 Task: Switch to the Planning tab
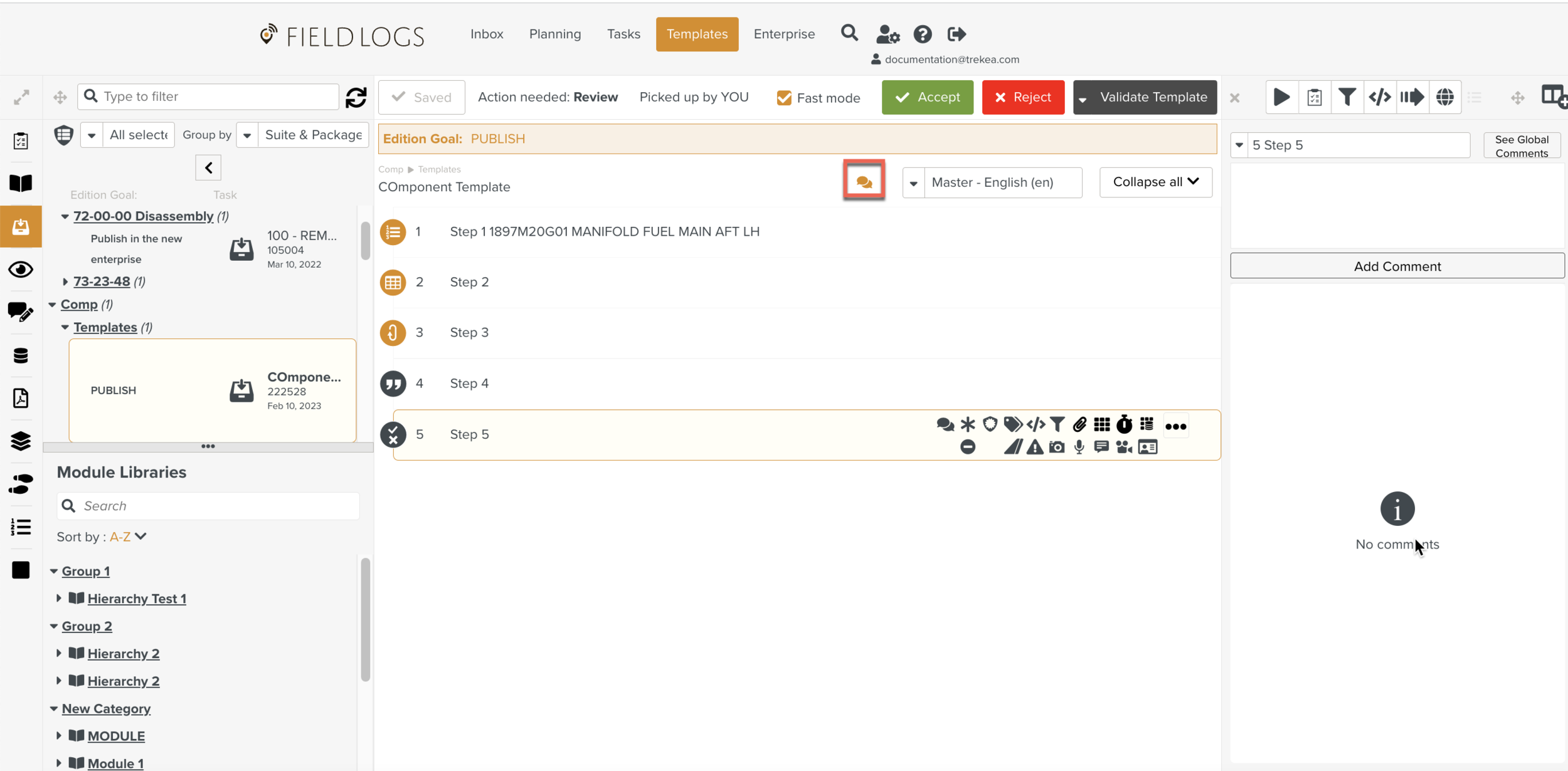click(x=554, y=34)
